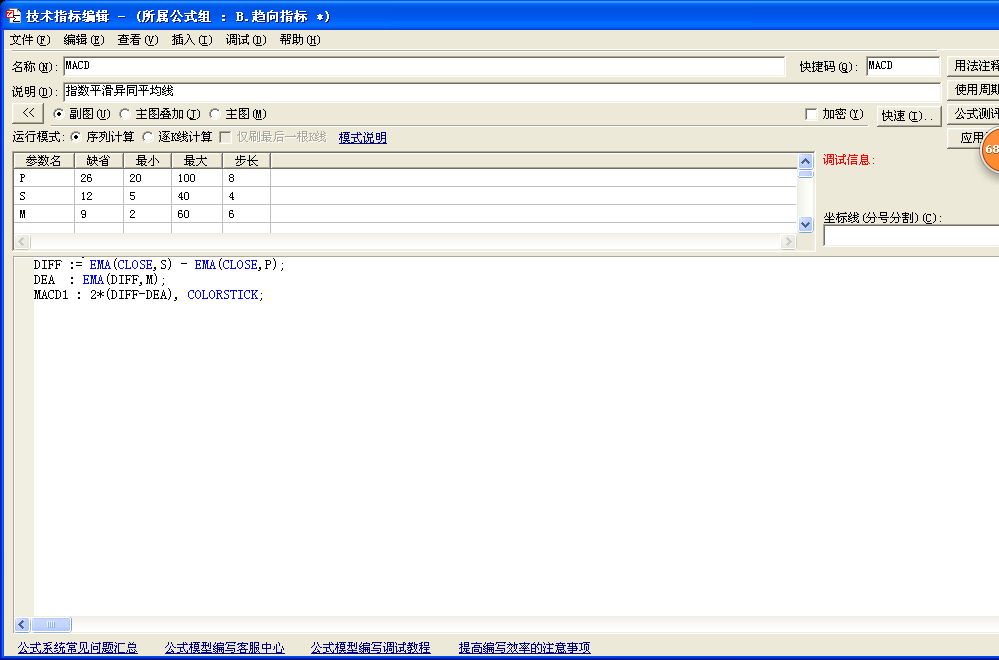
Task: Click the 快捷码 input field
Action: [903, 66]
